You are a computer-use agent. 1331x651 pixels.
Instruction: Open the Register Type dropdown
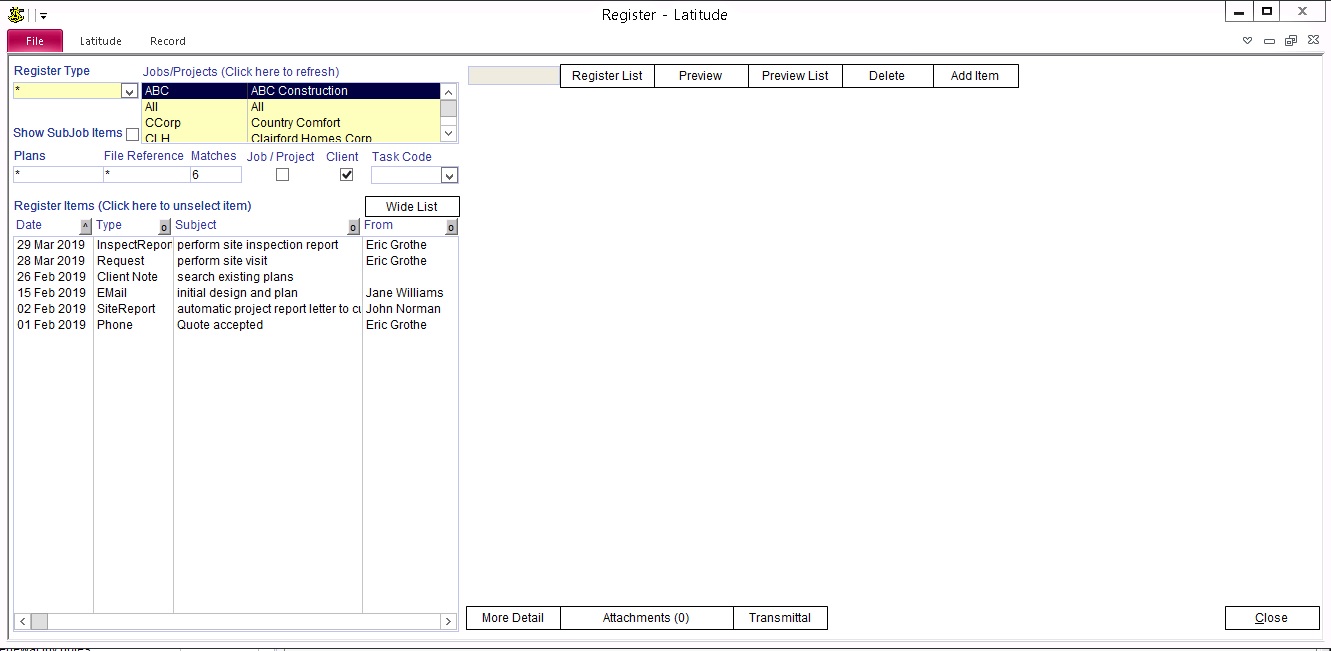[x=128, y=91]
